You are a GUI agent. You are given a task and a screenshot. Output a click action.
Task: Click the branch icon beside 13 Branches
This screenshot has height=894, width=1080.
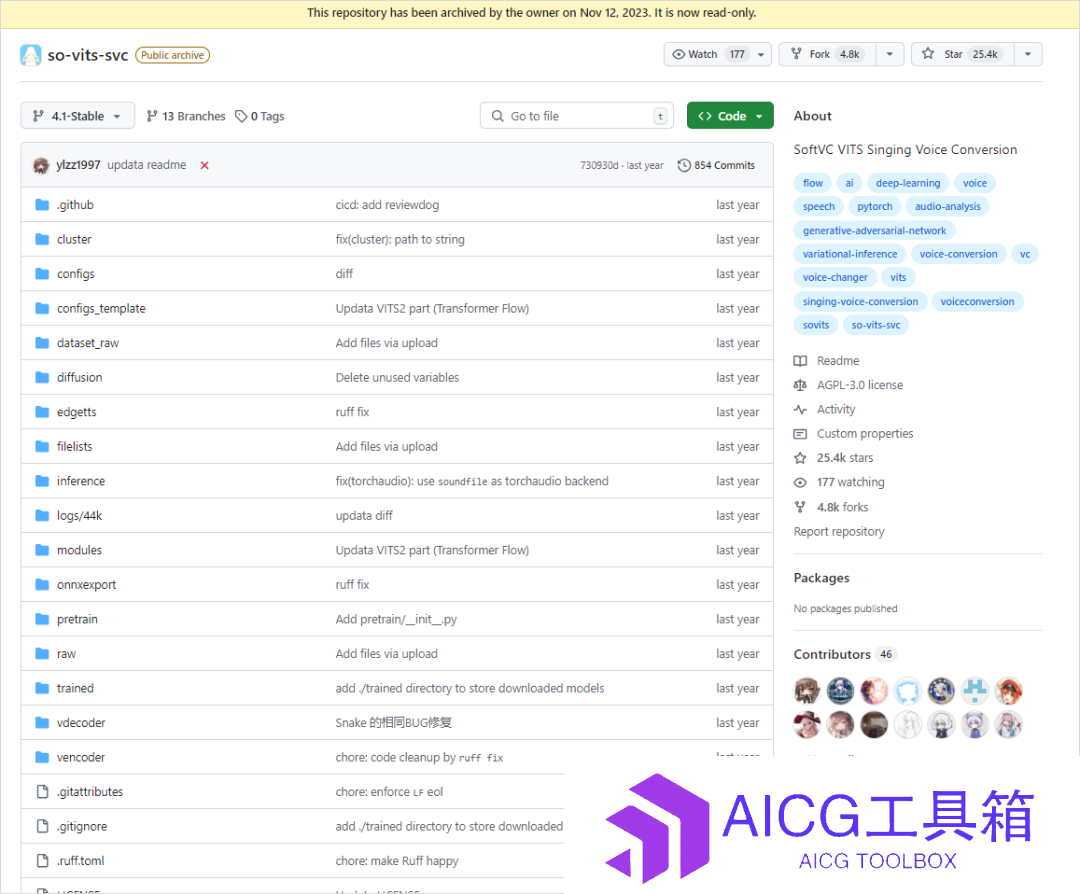click(x=152, y=116)
